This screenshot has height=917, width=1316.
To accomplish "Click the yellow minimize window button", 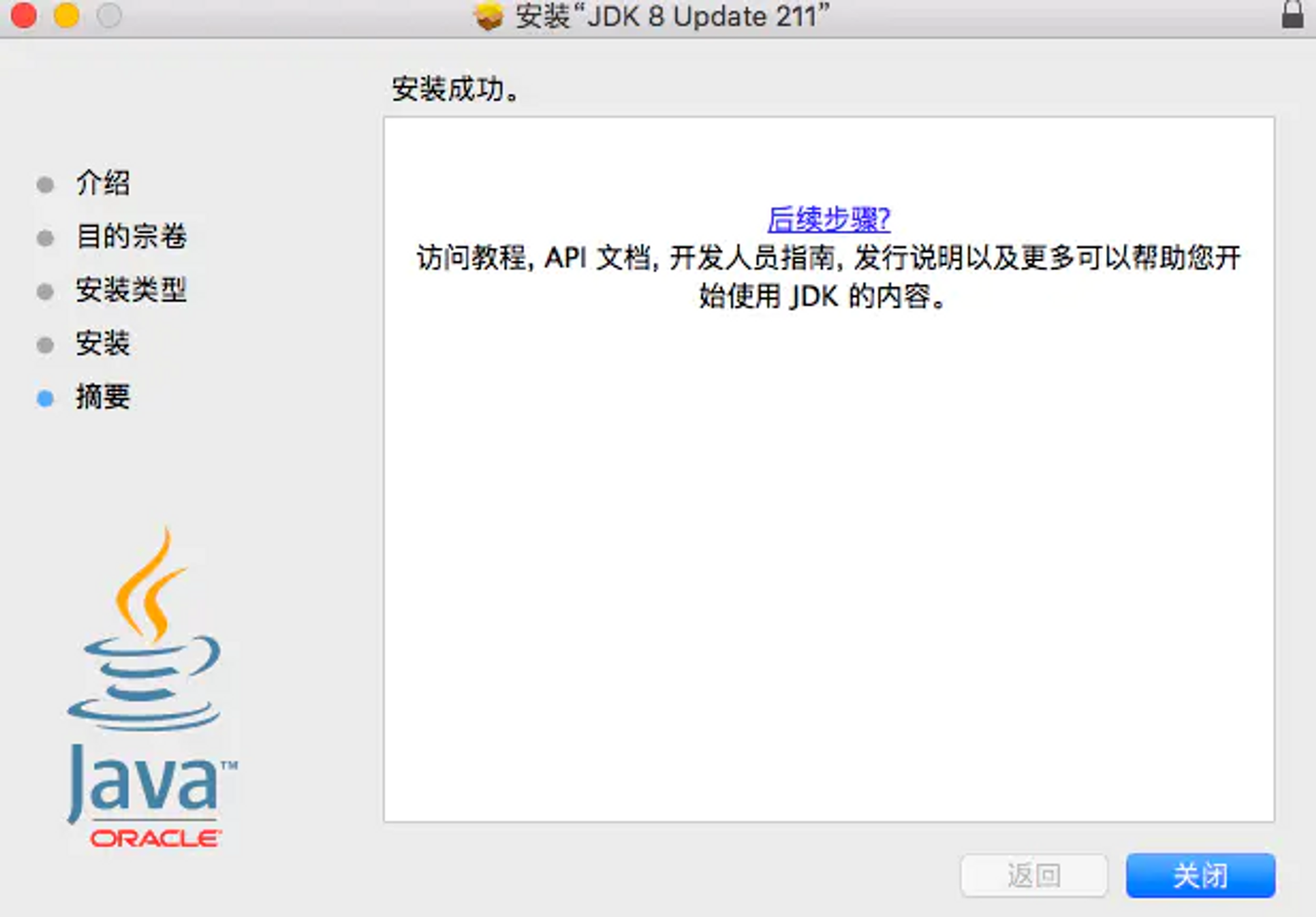I will click(66, 15).
